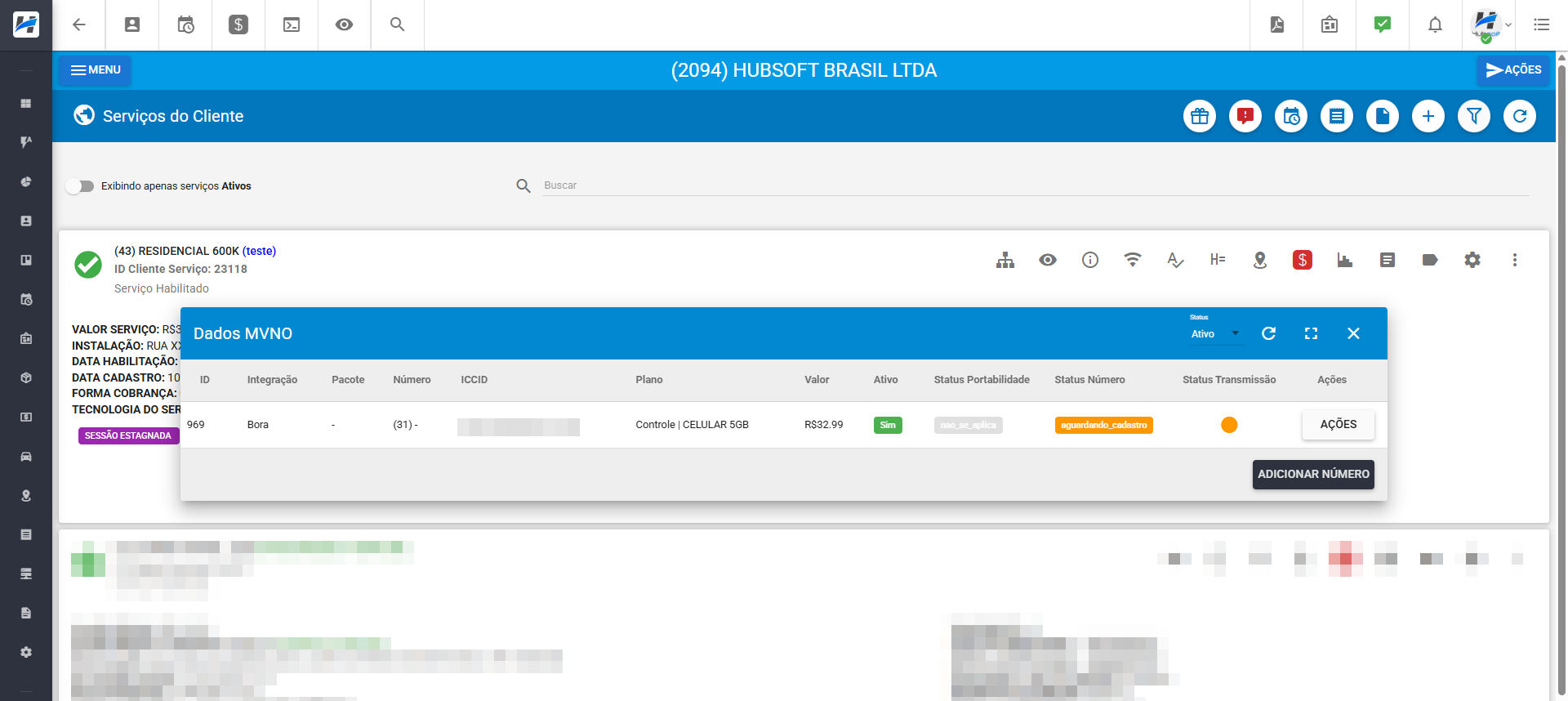Click the (teste) link in service title
Viewport: 1568px width, 701px height.
(259, 251)
